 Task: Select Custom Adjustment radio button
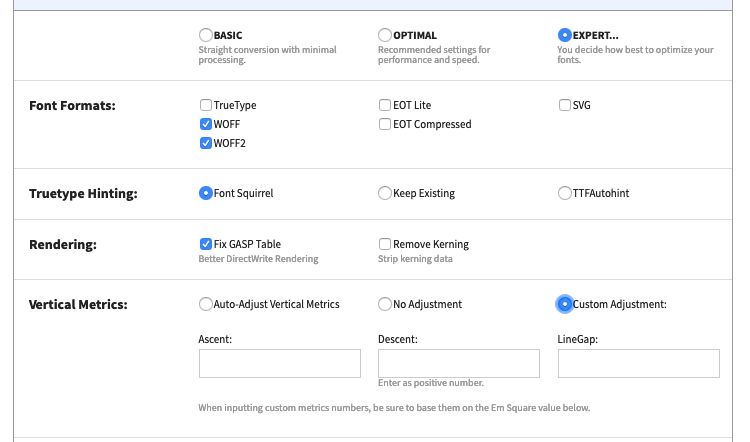click(564, 304)
